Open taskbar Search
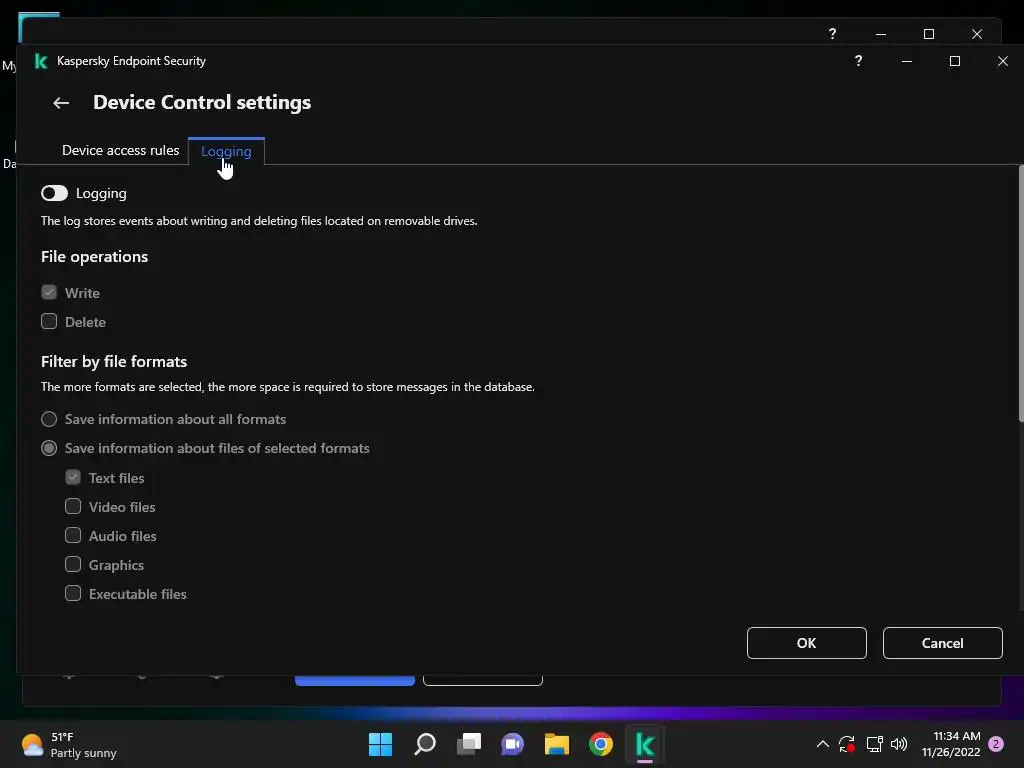 tap(424, 744)
